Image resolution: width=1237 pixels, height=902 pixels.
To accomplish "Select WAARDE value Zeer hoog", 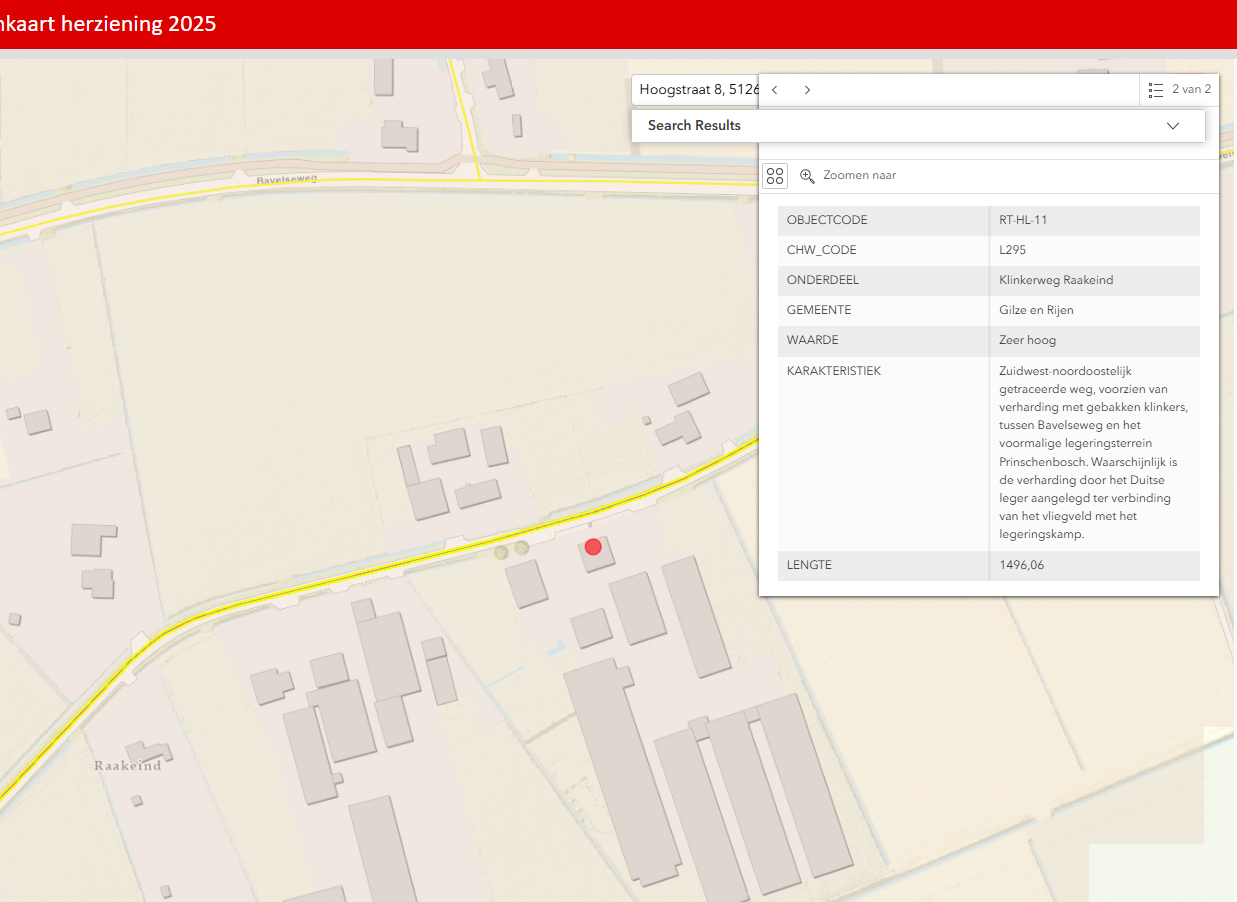I will coord(1027,340).
